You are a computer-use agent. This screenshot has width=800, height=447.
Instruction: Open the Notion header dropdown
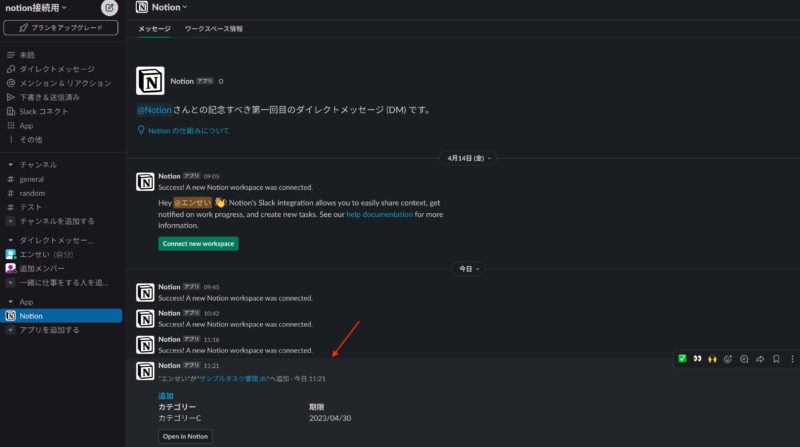pyautogui.click(x=169, y=7)
